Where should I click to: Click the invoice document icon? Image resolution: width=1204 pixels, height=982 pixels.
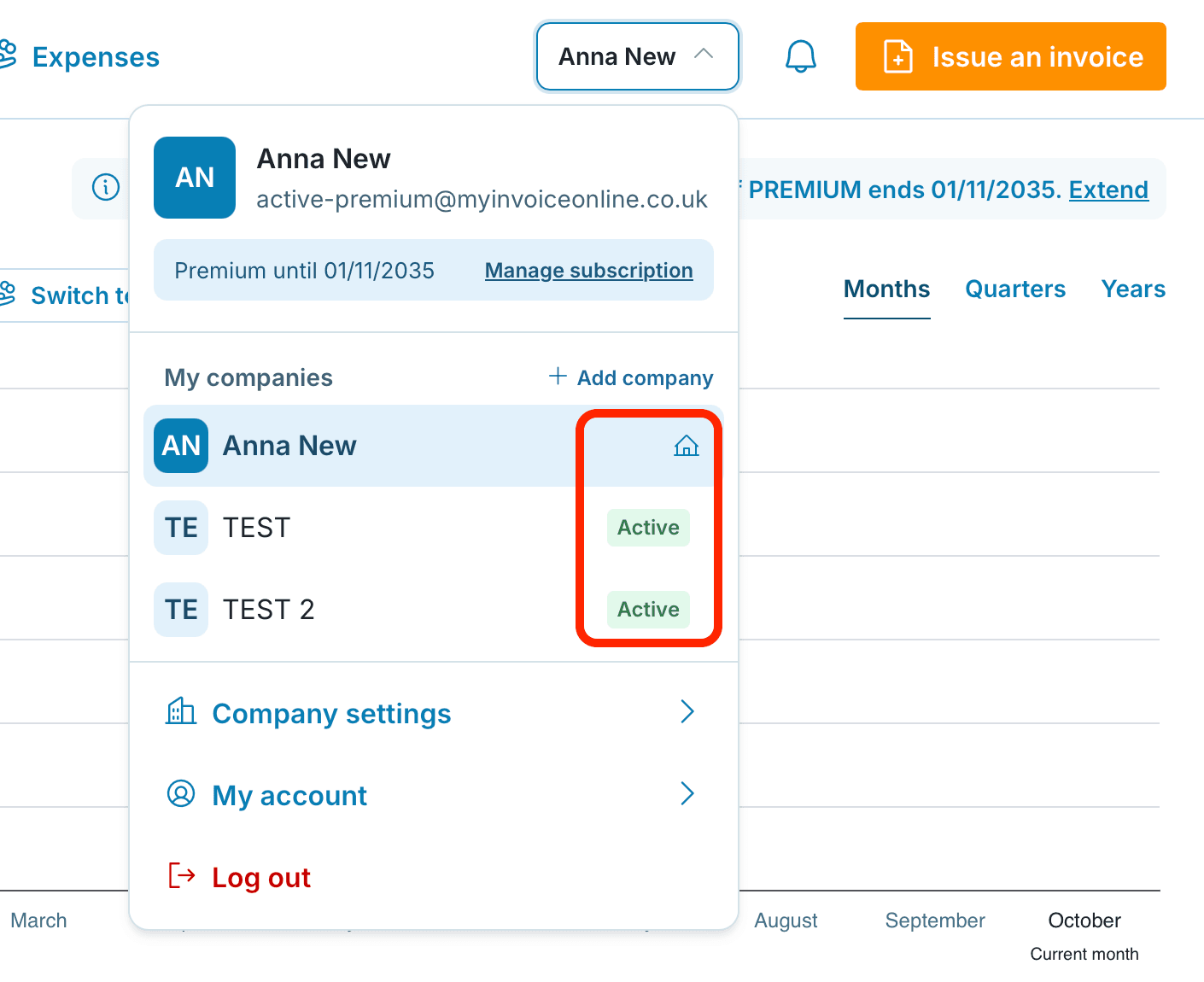point(898,56)
